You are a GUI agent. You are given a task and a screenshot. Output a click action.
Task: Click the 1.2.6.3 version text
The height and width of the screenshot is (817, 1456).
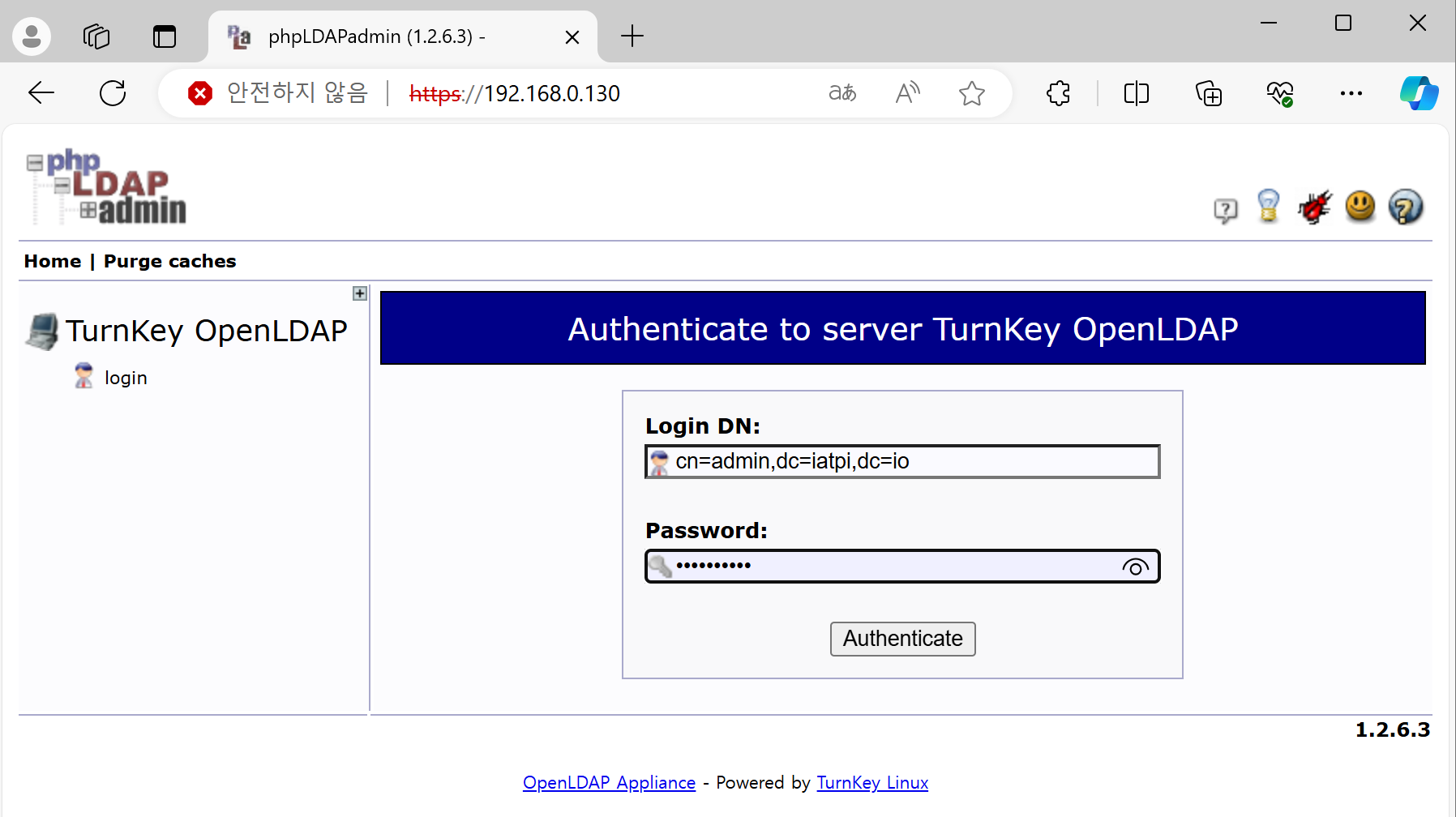(1393, 730)
